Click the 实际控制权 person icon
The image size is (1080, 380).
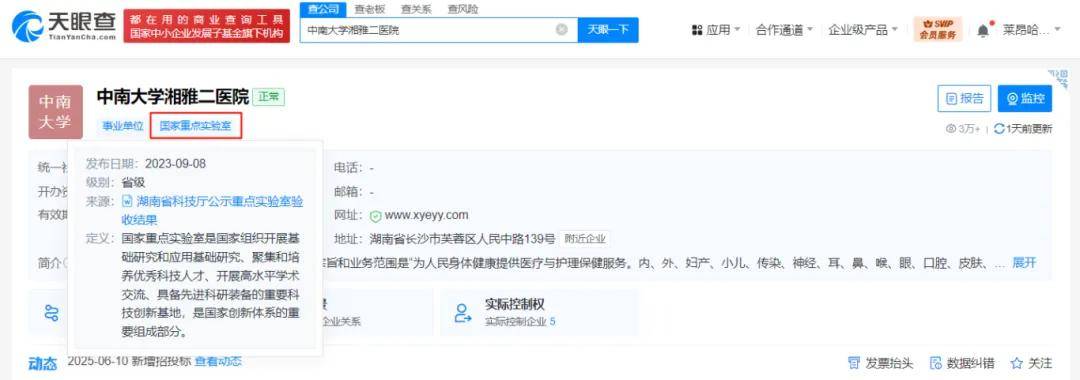(463, 313)
